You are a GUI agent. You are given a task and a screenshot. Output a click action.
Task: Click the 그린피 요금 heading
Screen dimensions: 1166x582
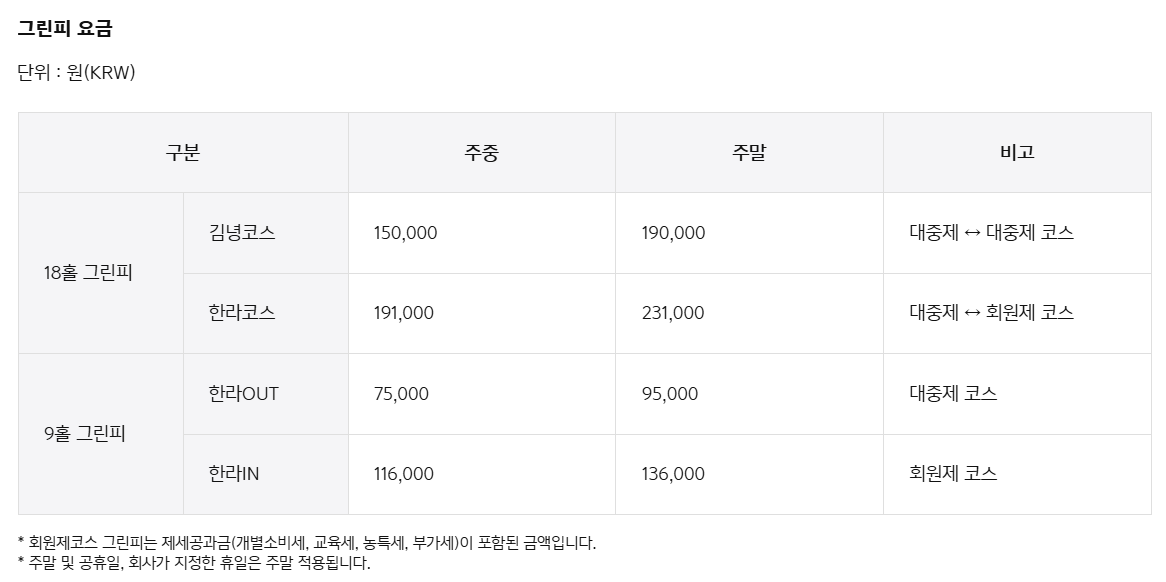[x=65, y=29]
